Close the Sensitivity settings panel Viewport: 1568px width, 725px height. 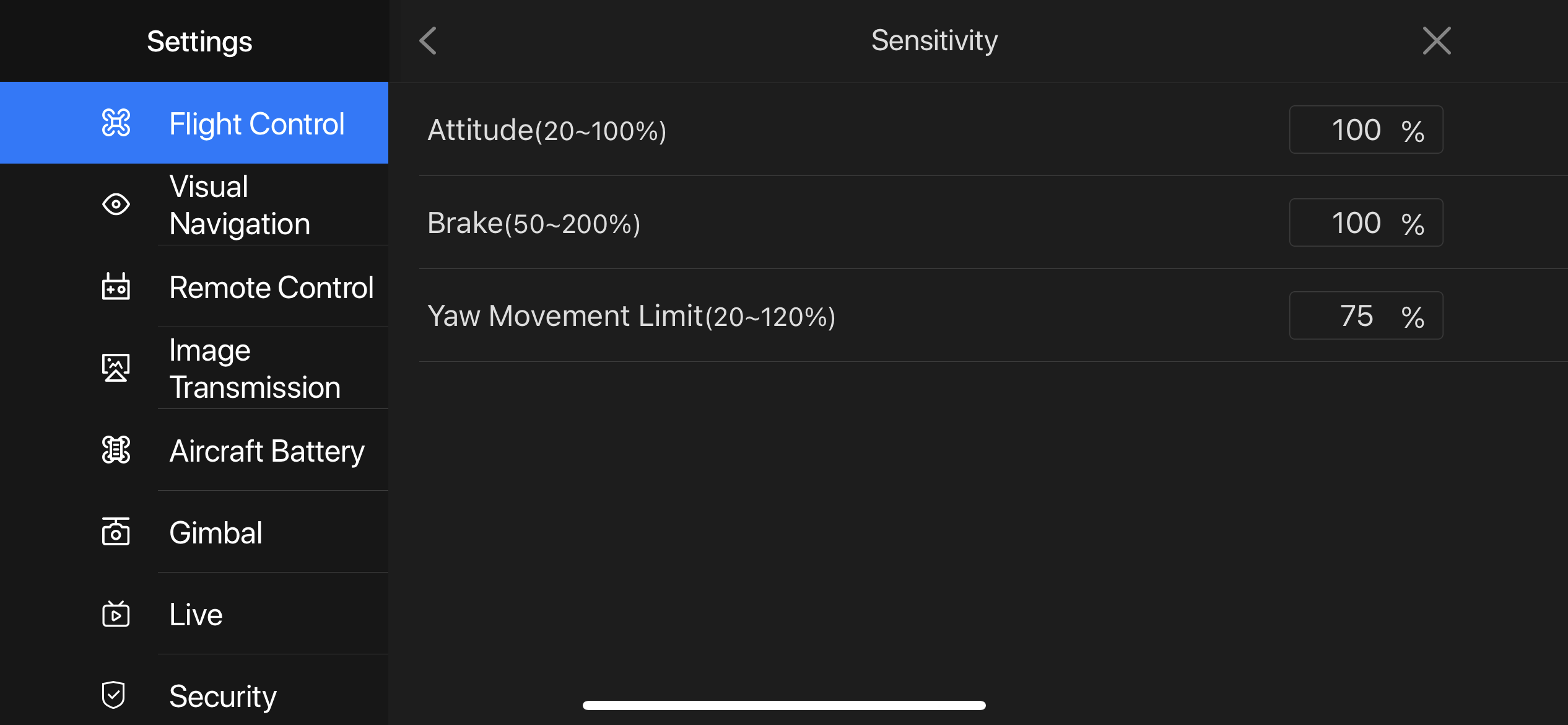coord(1437,41)
